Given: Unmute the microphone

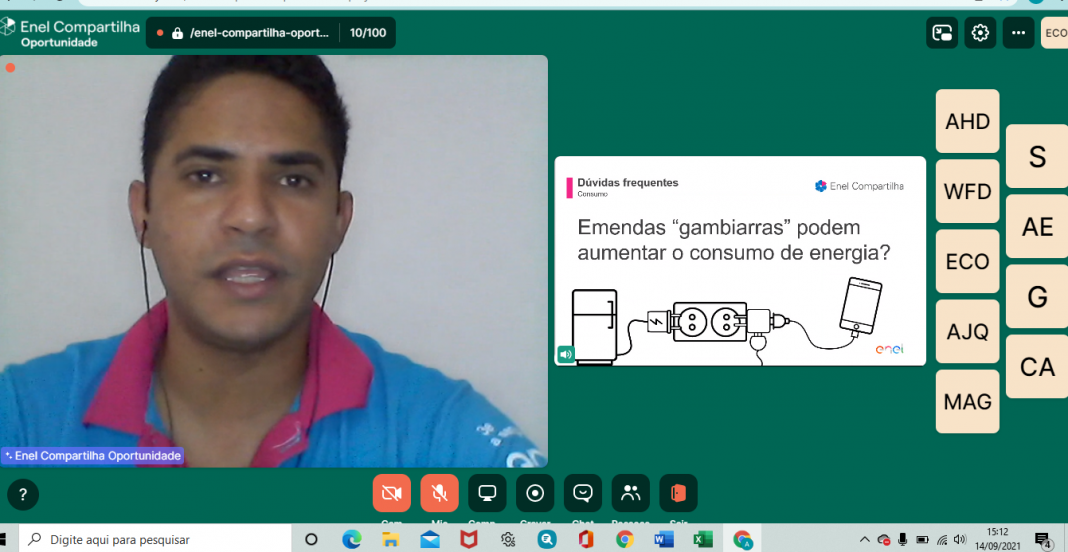Looking at the screenshot, I should pos(439,493).
